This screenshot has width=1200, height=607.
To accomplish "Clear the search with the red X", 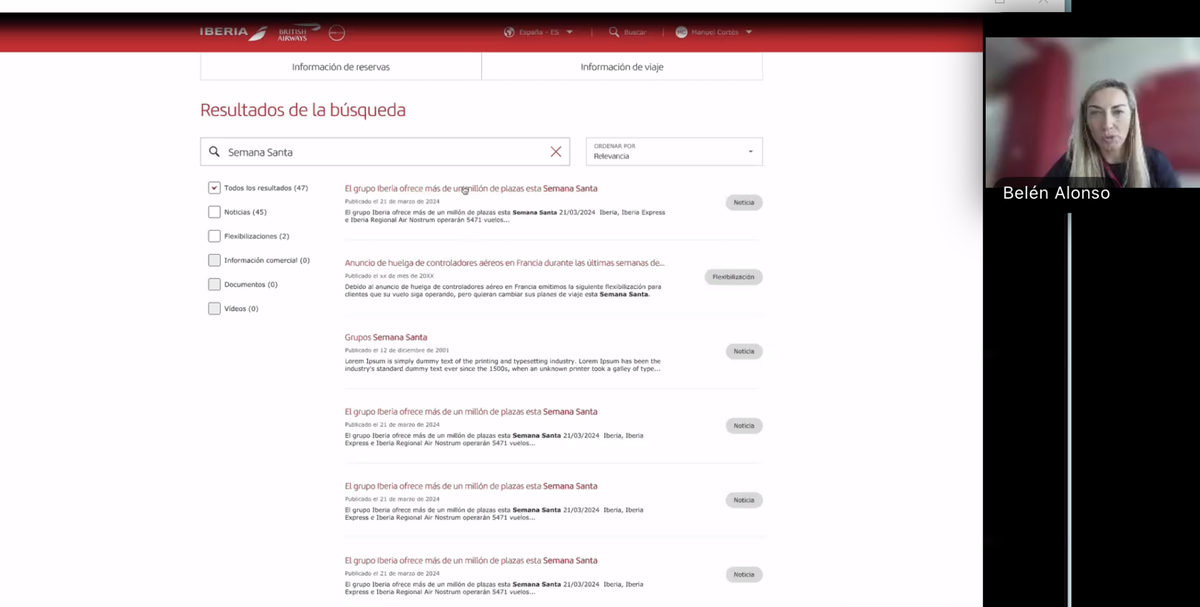I will point(556,152).
